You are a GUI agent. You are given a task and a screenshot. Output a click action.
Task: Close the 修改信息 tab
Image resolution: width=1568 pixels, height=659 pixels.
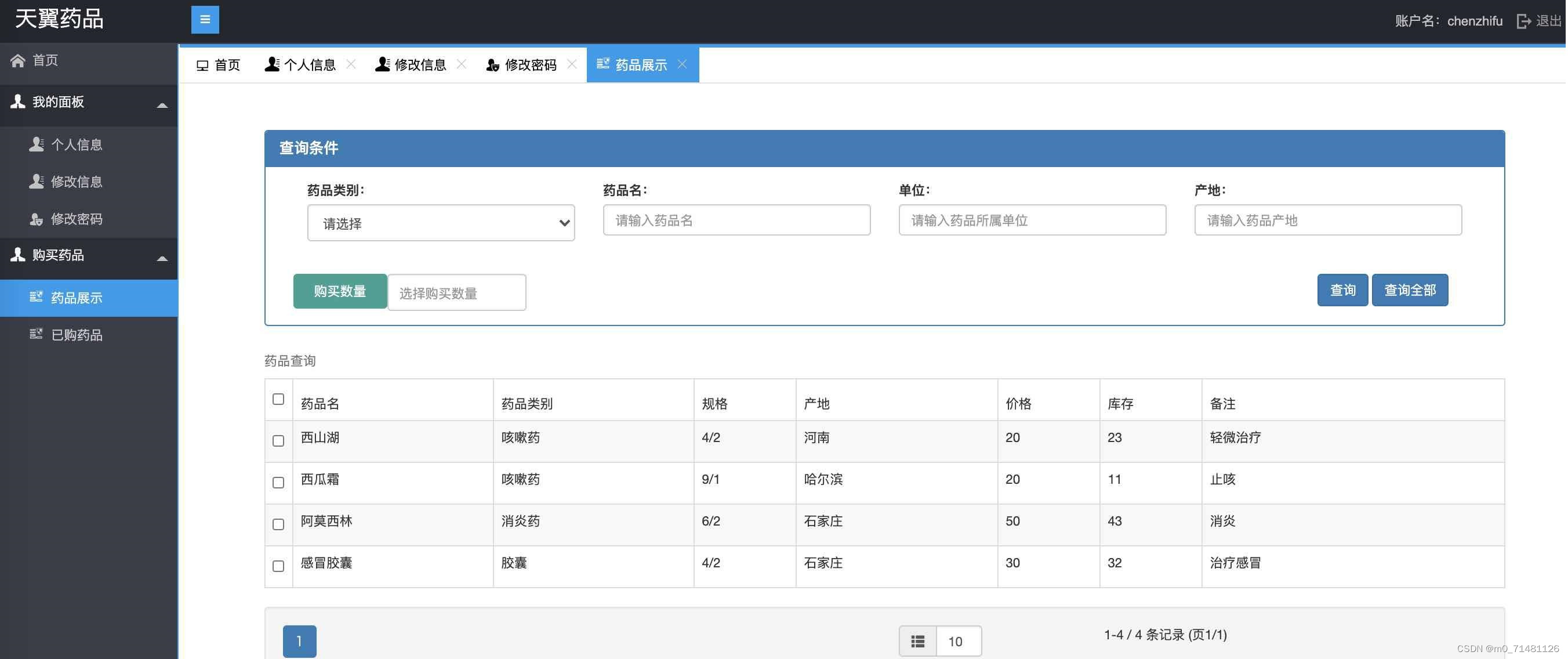[462, 64]
